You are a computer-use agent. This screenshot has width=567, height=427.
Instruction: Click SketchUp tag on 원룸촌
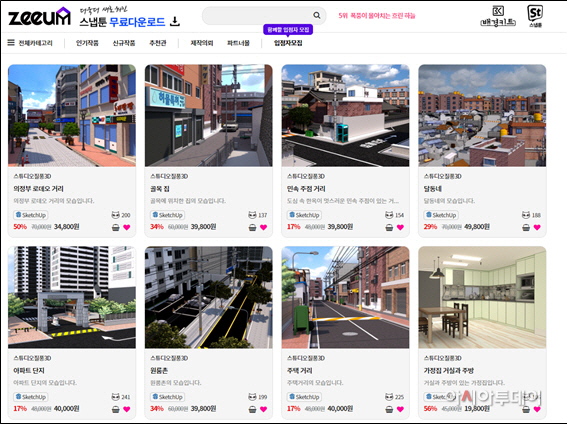tap(167, 397)
